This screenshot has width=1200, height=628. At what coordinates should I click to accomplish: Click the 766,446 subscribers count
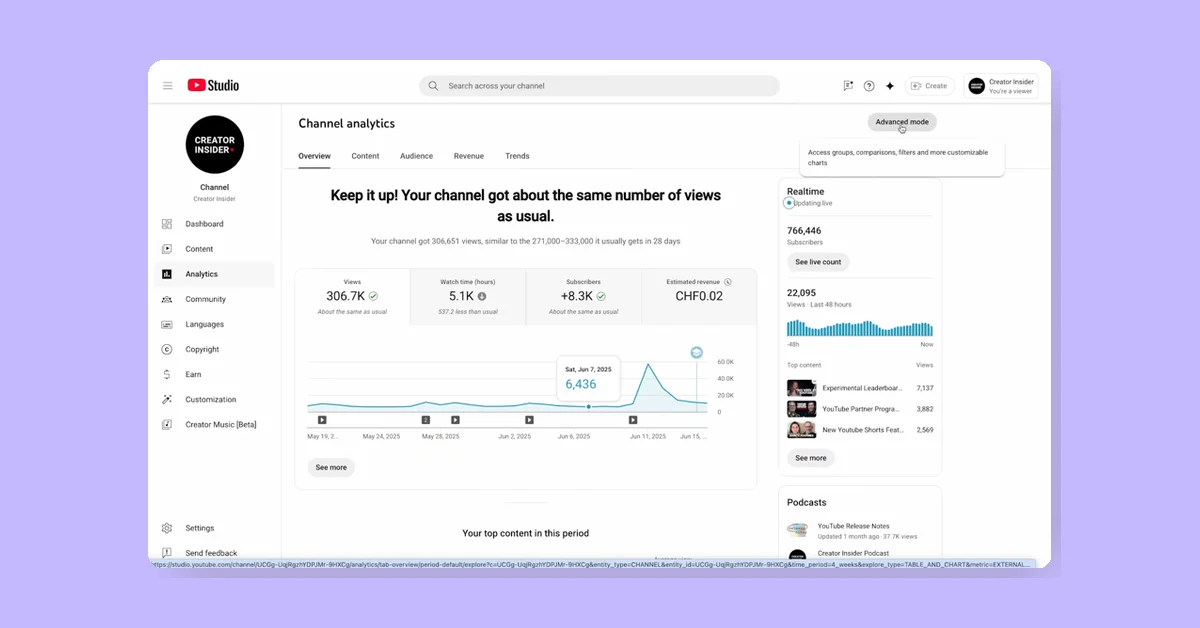coord(804,231)
